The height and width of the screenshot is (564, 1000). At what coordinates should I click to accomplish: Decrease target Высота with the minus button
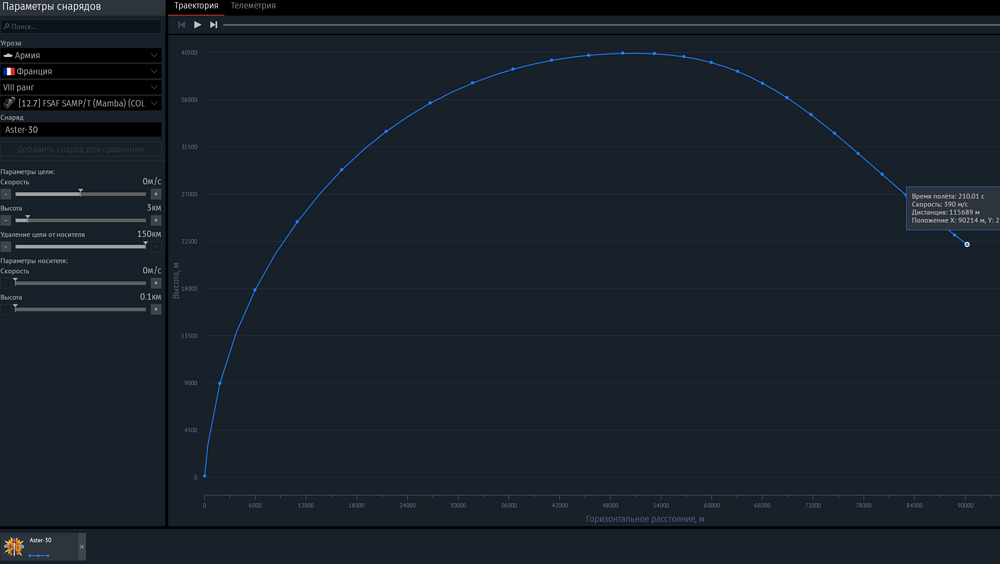[x=6, y=220]
